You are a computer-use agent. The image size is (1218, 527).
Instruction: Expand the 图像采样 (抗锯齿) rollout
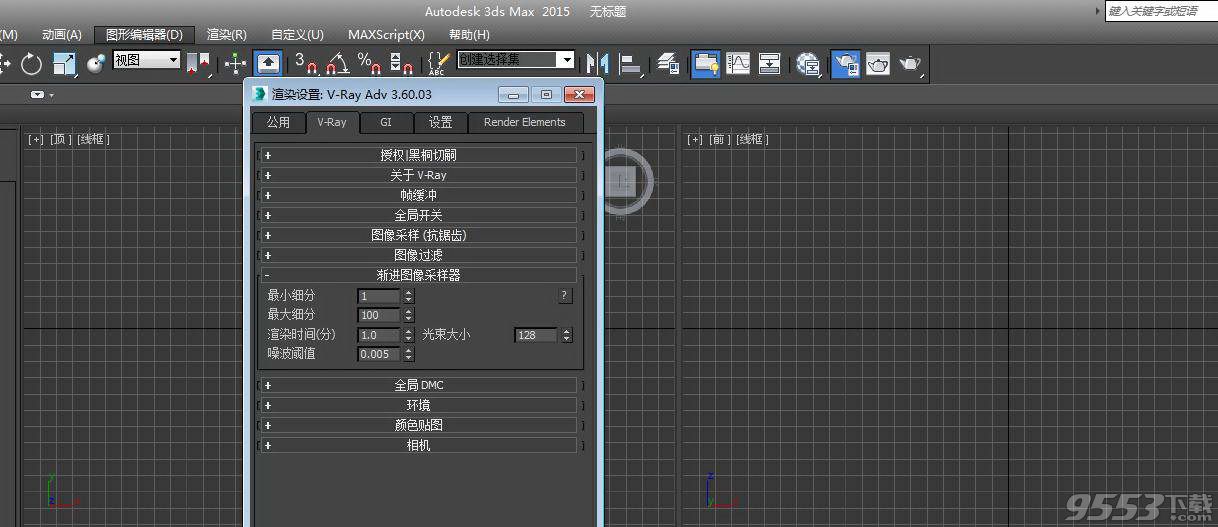coord(418,235)
